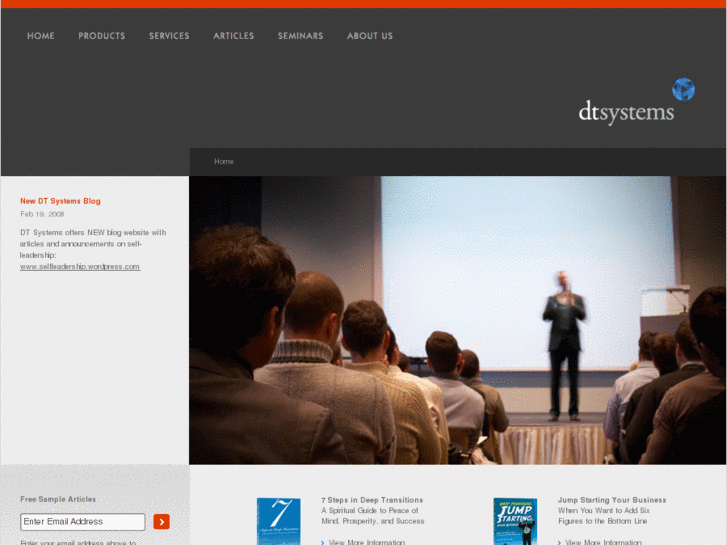The image size is (727, 545).
Task: Open the Jump Starting book cover thumbnail
Action: point(515,521)
